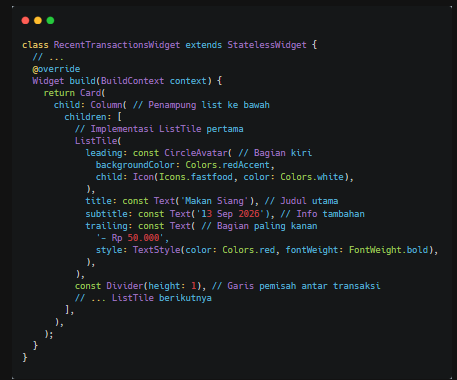
Task: Click the comment 'Bagian kiri'
Action: [x=283, y=153]
